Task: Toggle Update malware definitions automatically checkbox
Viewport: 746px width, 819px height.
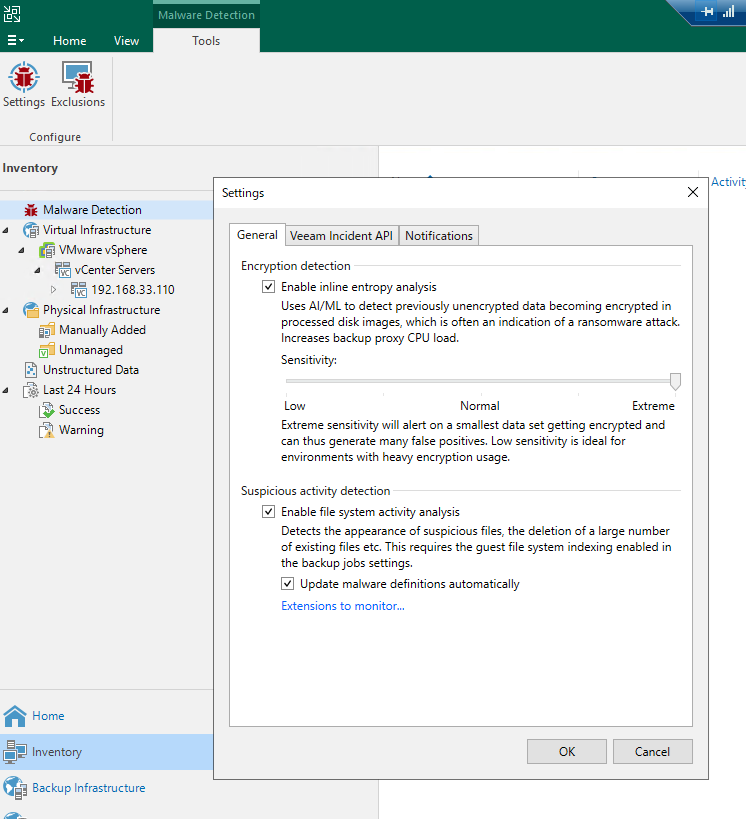Action: coord(287,583)
